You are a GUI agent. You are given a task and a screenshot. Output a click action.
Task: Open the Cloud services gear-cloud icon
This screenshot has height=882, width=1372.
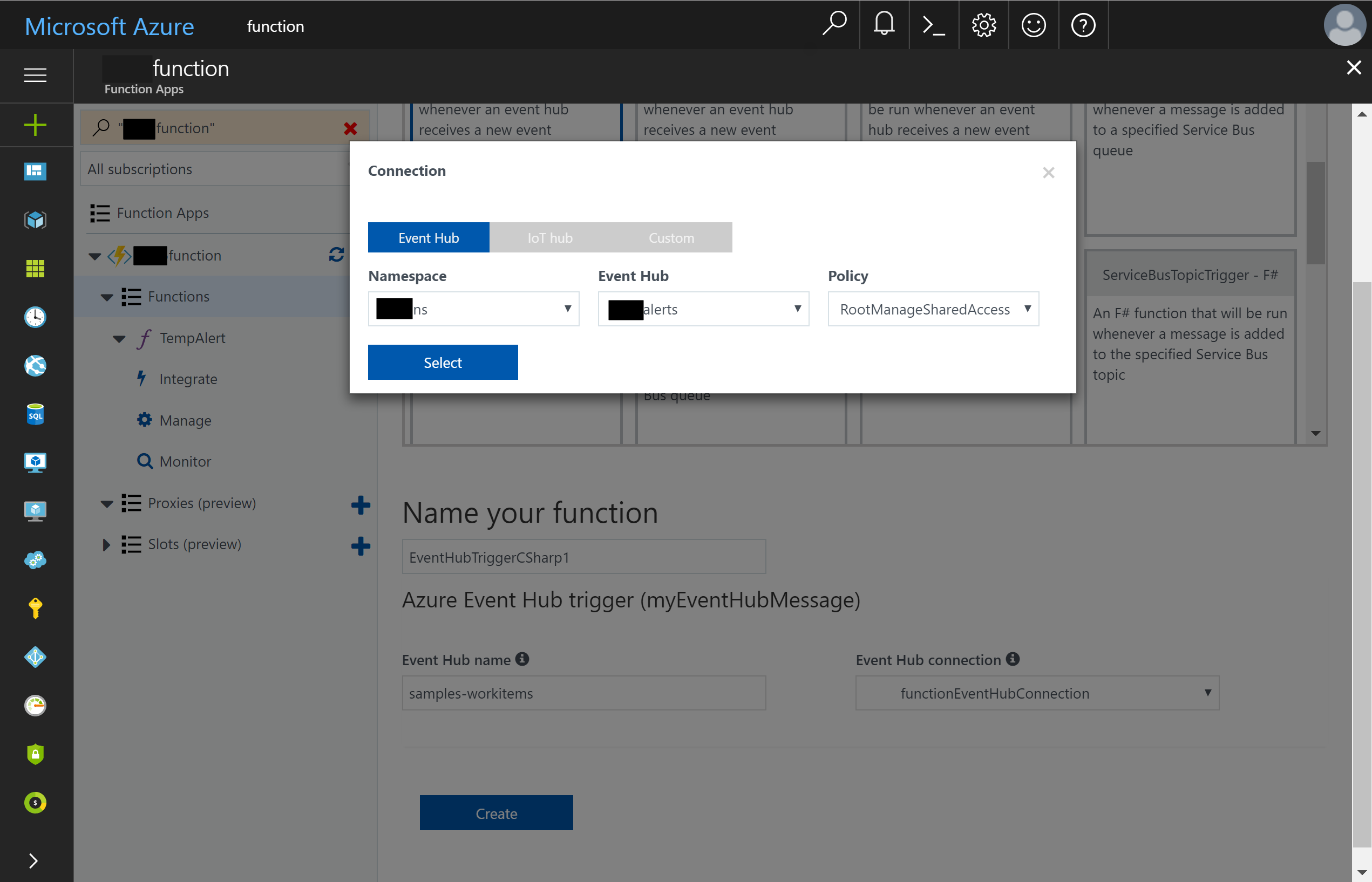(36, 559)
